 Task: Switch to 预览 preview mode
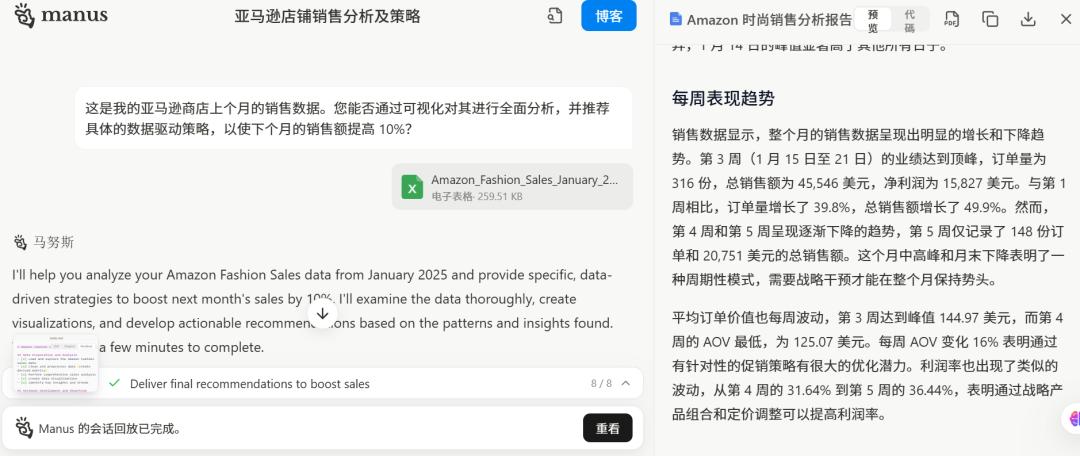[x=873, y=19]
